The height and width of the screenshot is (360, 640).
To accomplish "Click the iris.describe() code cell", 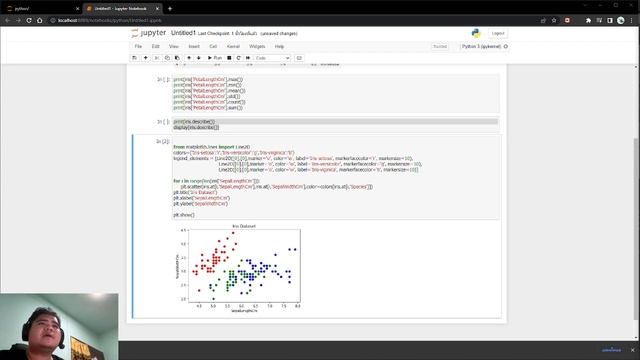I will coord(336,124).
